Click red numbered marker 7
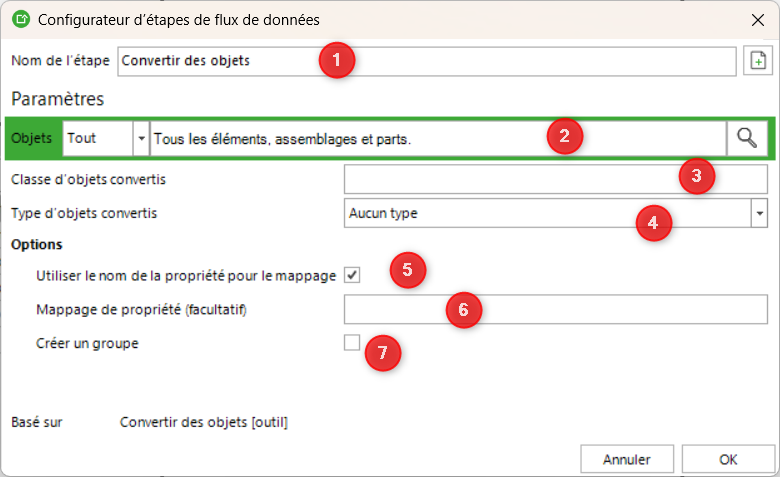The height and width of the screenshot is (477, 780). pyautogui.click(x=383, y=352)
